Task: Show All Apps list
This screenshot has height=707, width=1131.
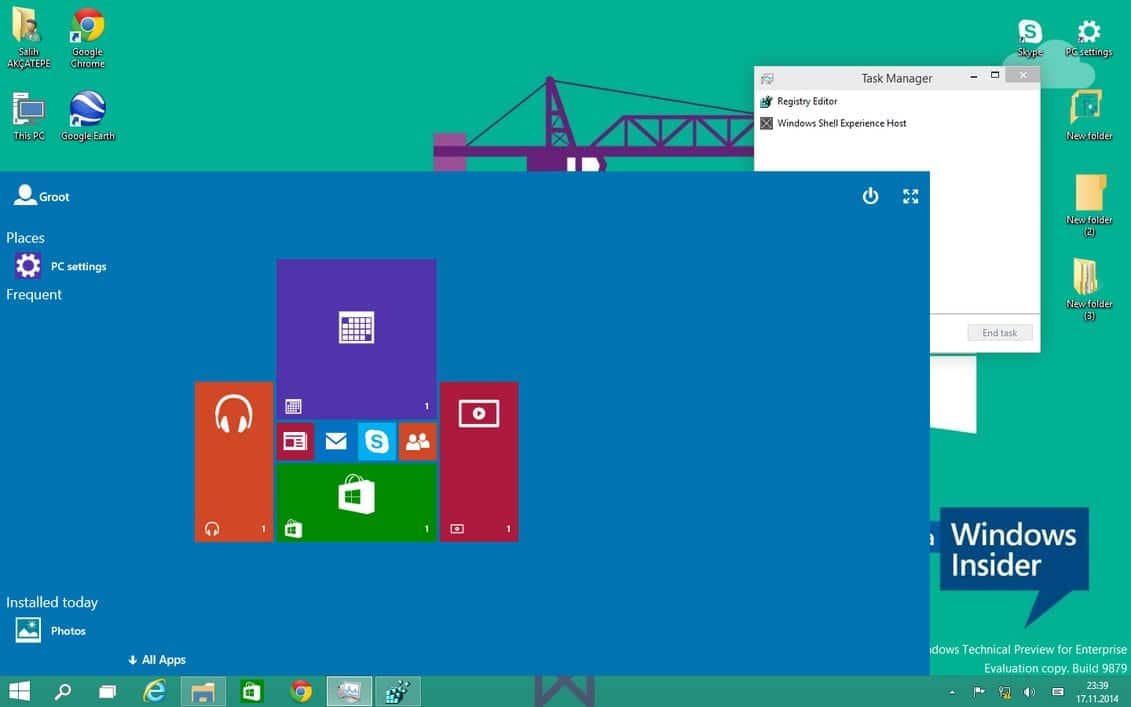Action: tap(157, 659)
